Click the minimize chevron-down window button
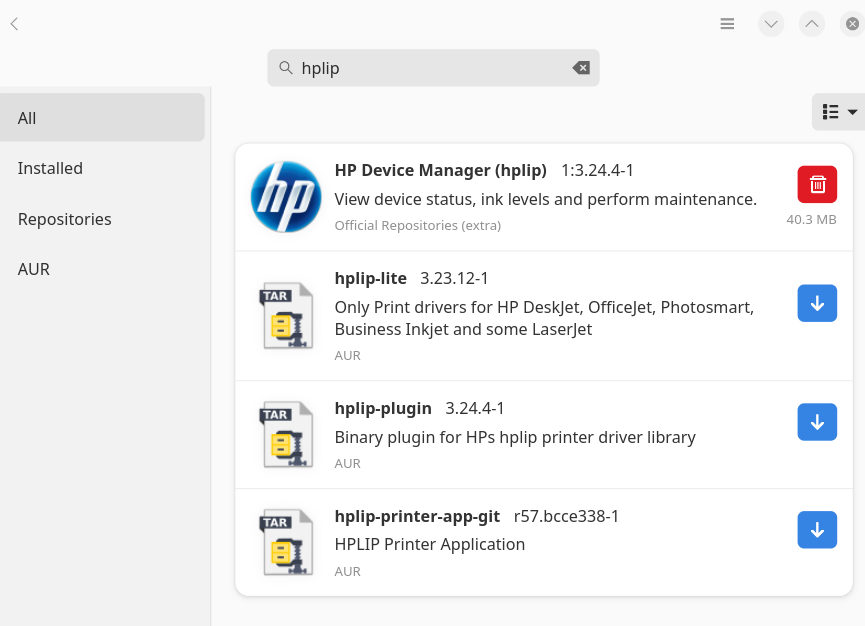The height and width of the screenshot is (626, 865). (771, 24)
